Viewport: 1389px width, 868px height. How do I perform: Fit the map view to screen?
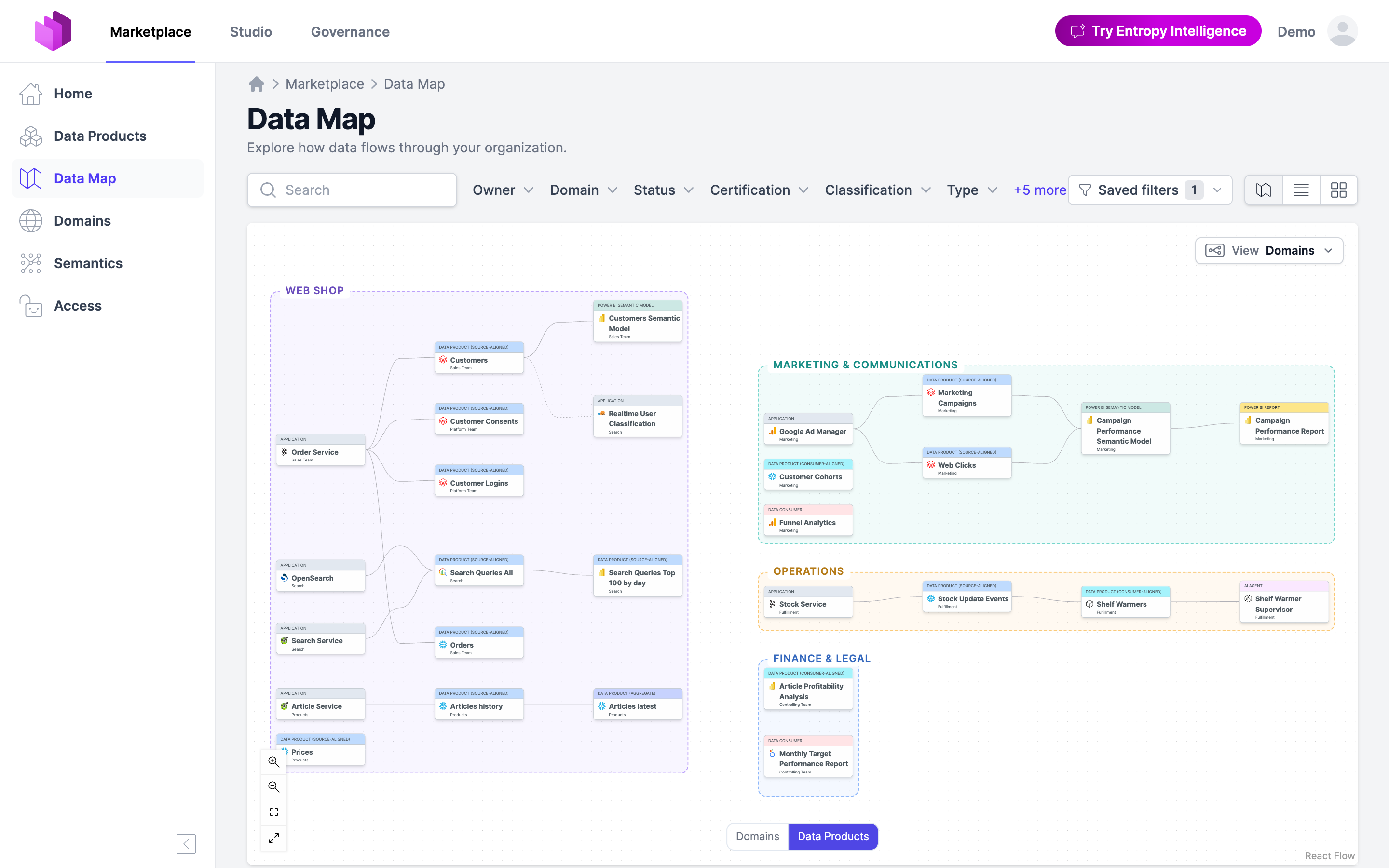(x=274, y=813)
